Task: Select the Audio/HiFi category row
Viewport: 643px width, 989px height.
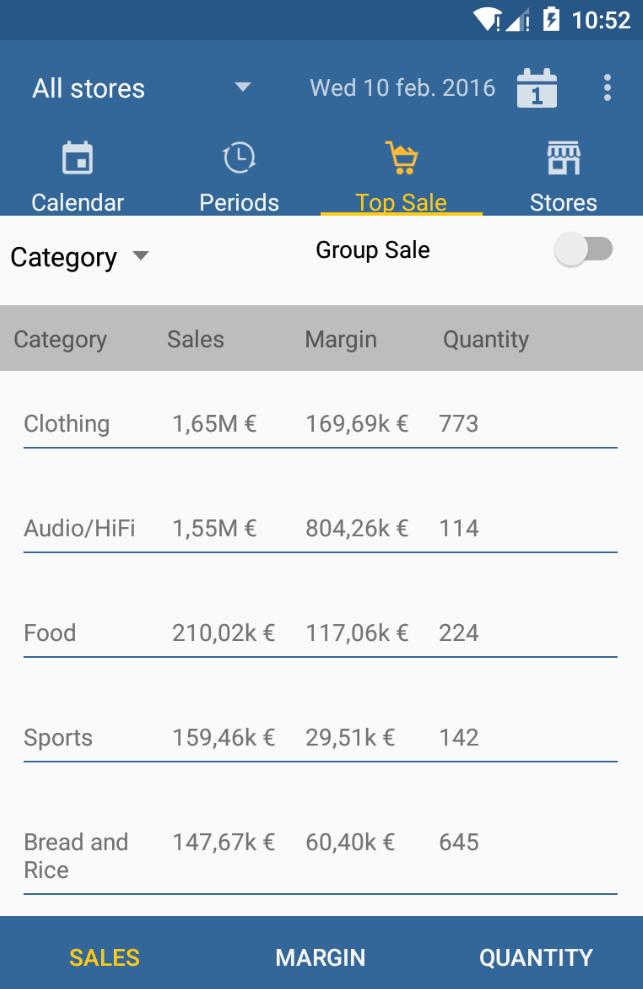Action: pyautogui.click(x=320, y=528)
